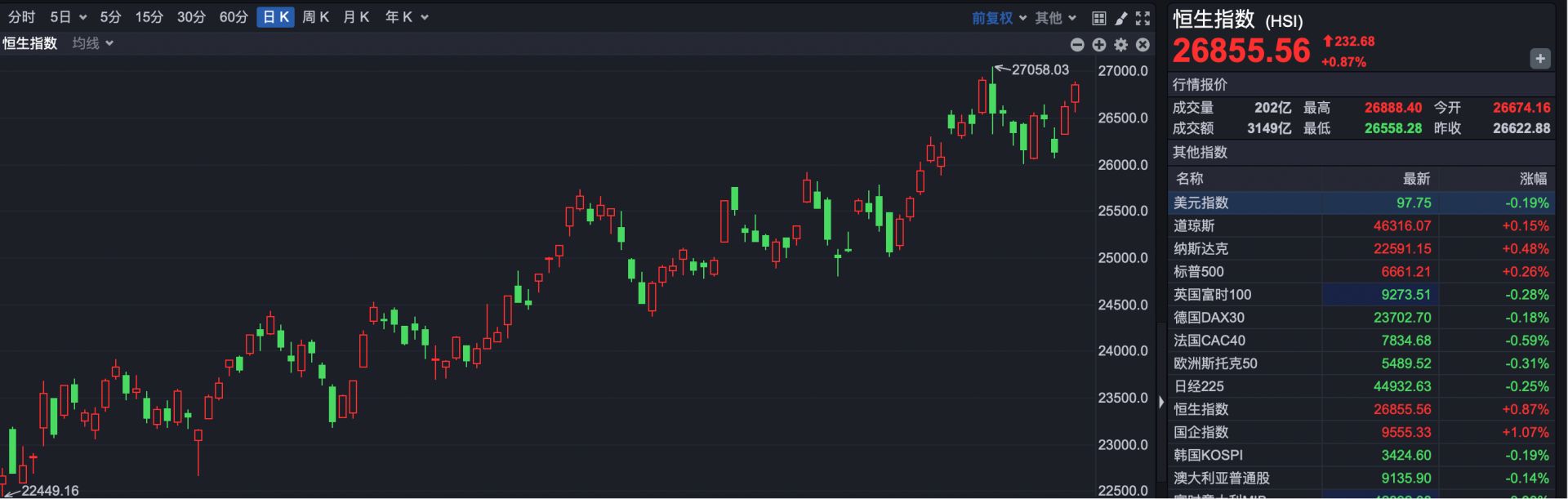Open the 前复权 adjustment dropdown
This screenshot has height=499, width=1568.
[x=999, y=18]
